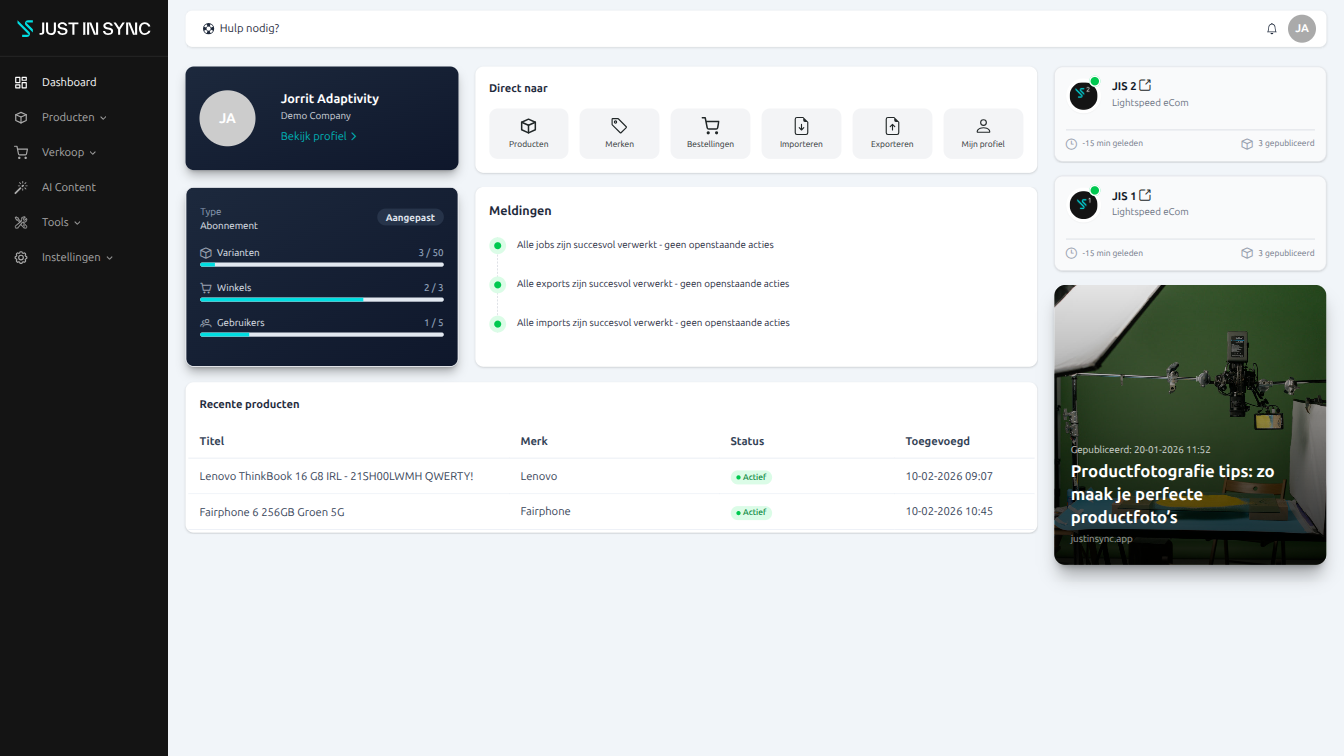Click the Aangepast subscription badge
This screenshot has height=756, width=1344.
coord(410,217)
